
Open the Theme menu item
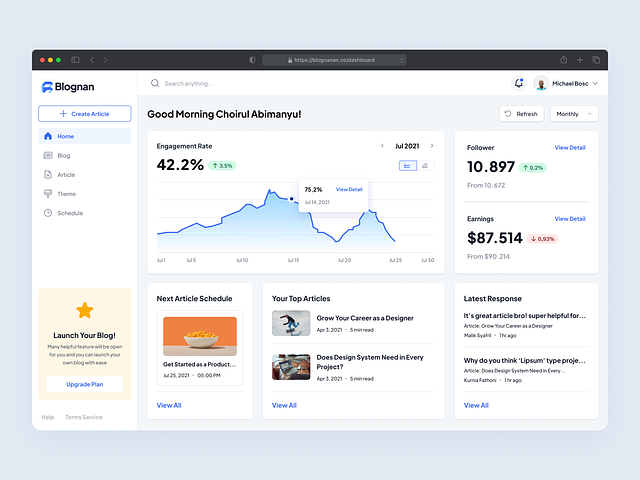pyautogui.click(x=85, y=193)
